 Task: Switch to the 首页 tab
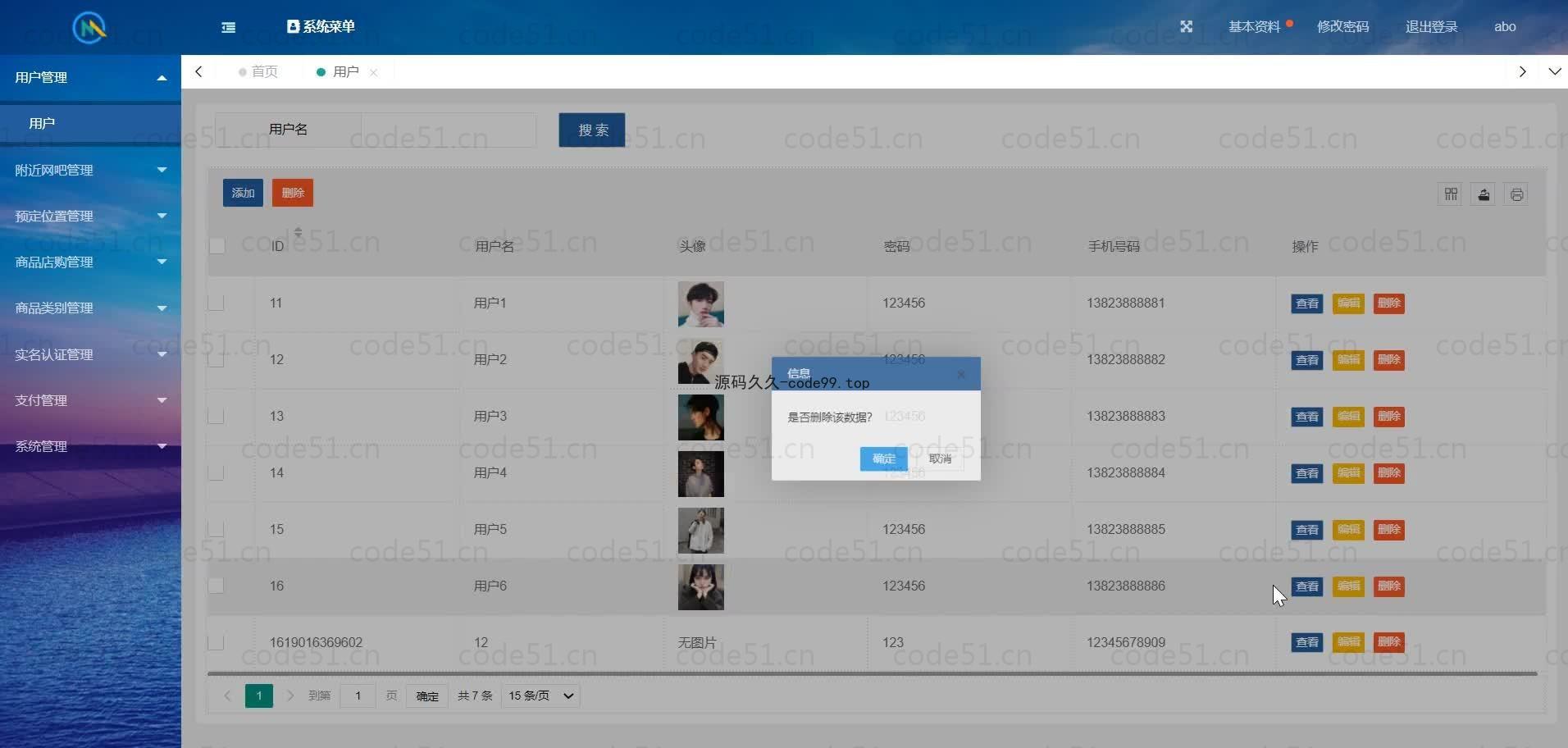258,71
